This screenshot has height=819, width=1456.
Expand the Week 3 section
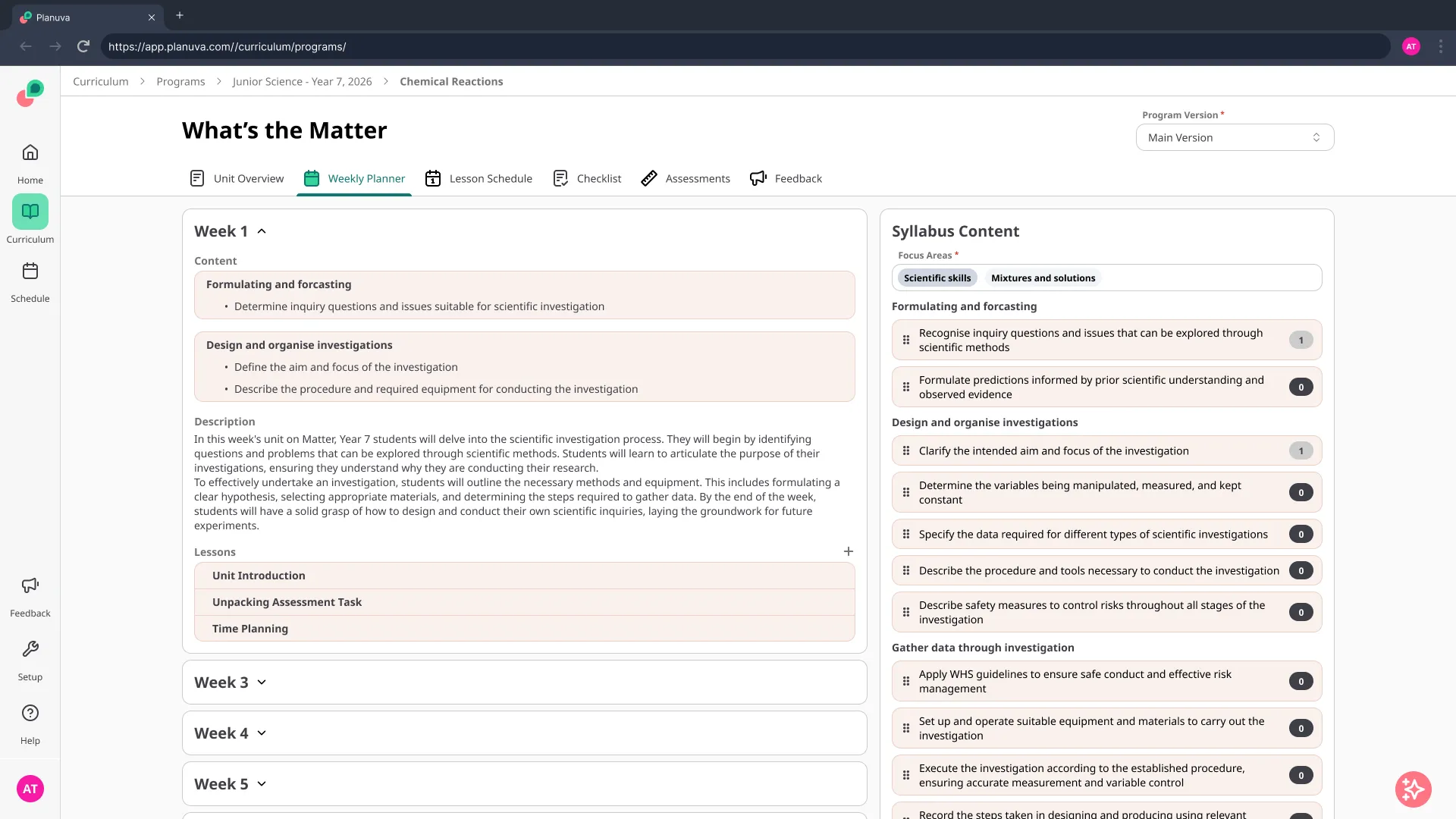pyautogui.click(x=262, y=682)
